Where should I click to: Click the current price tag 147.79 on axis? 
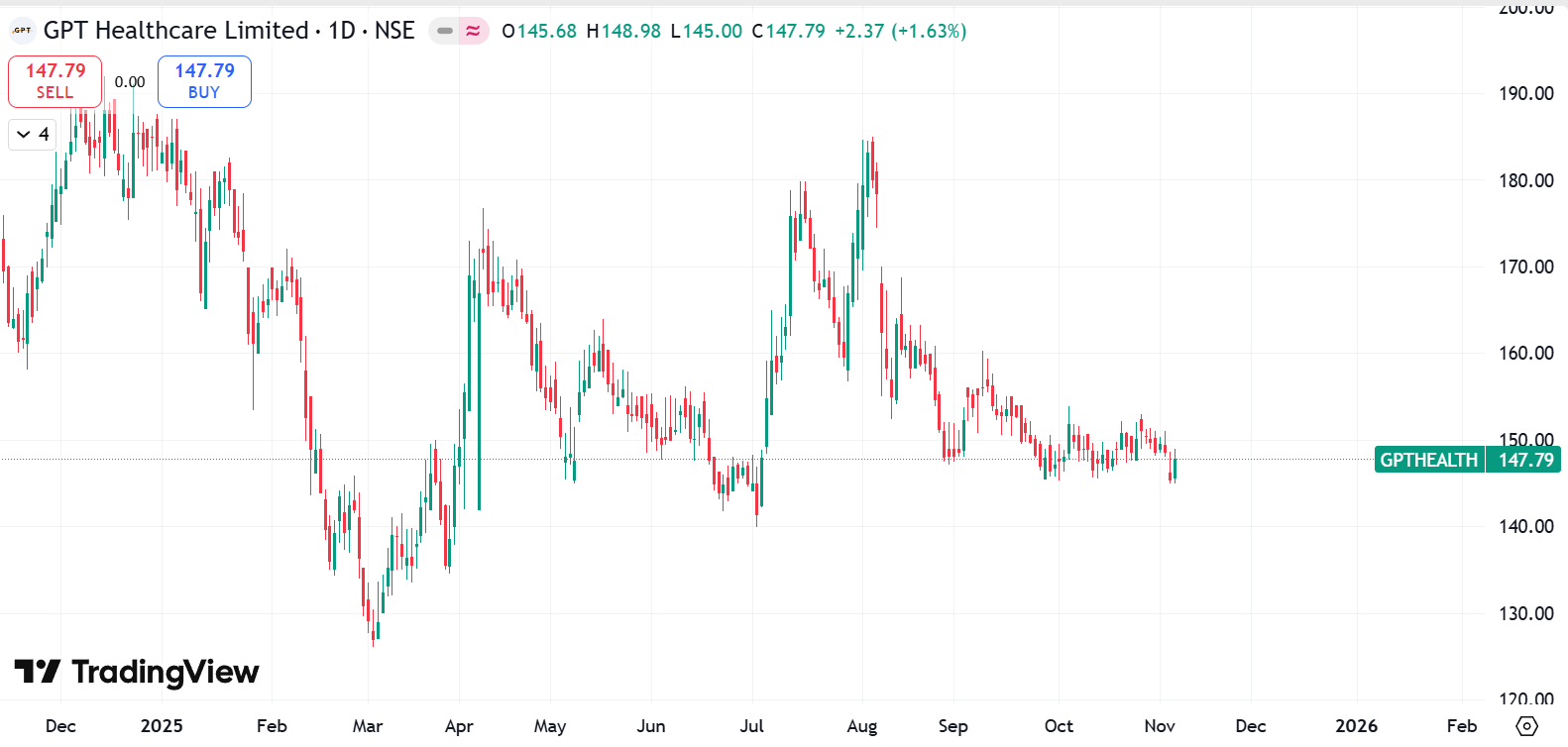coord(1524,460)
